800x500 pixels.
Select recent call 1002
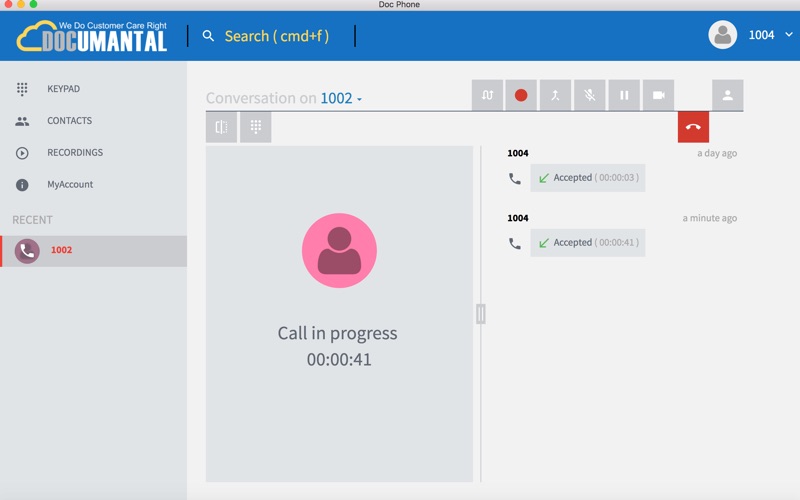(94, 251)
